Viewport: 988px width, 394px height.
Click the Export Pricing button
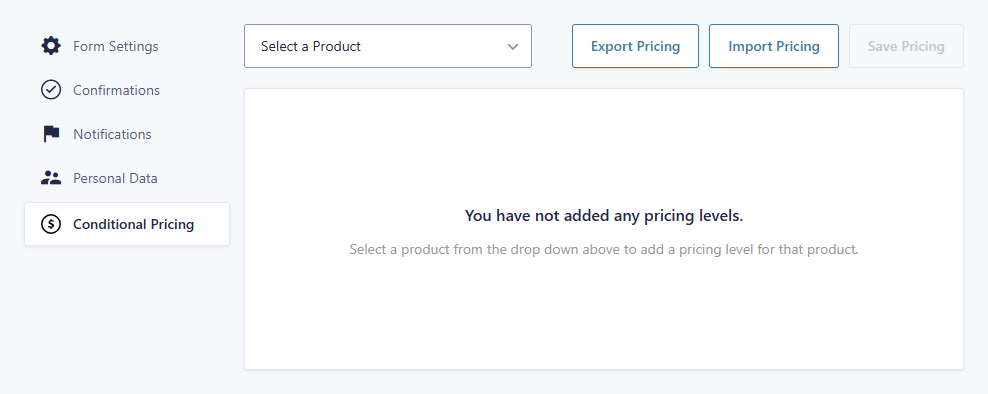point(635,46)
